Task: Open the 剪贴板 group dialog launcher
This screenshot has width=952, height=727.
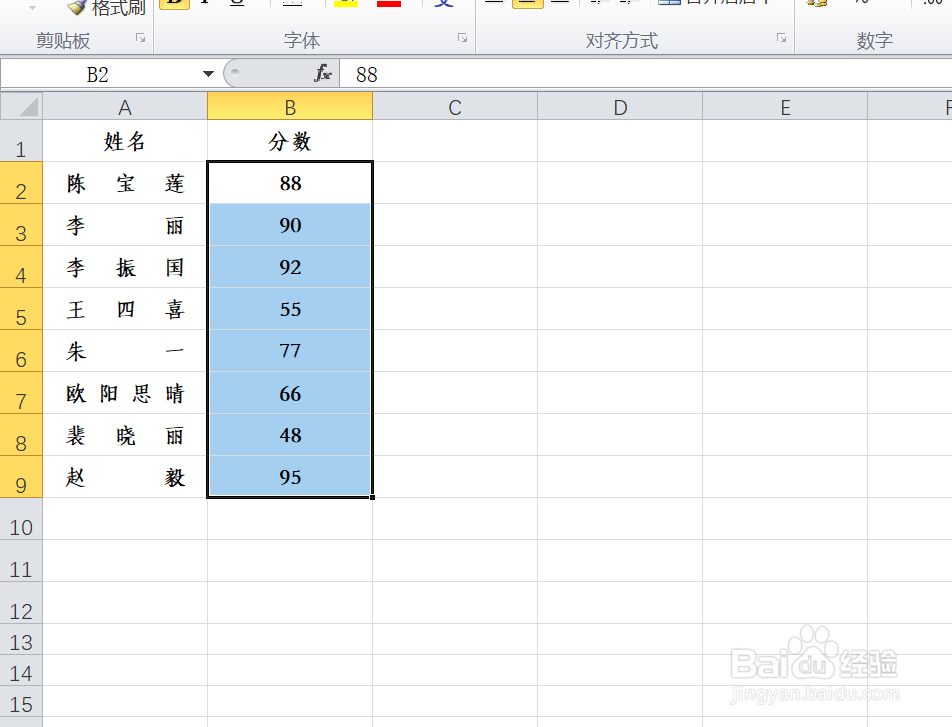Action: click(140, 38)
